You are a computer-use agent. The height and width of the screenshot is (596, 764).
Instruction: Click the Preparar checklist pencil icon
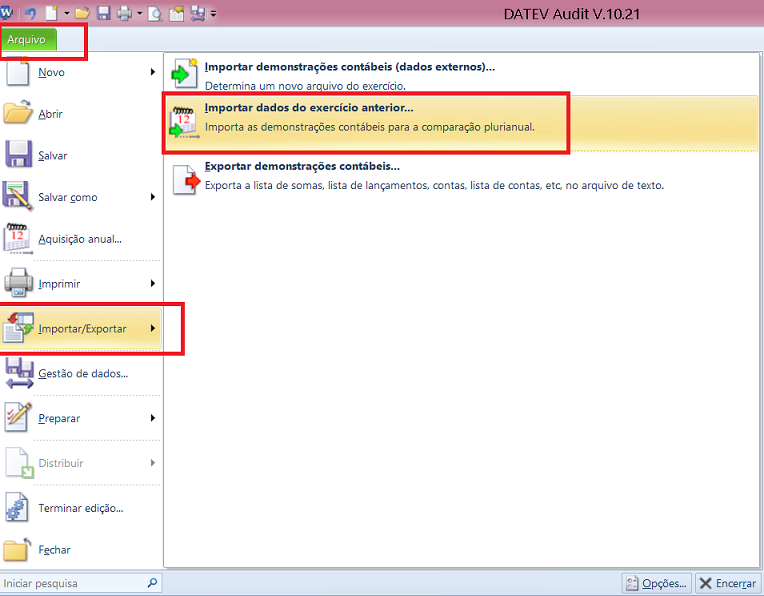coord(18,417)
